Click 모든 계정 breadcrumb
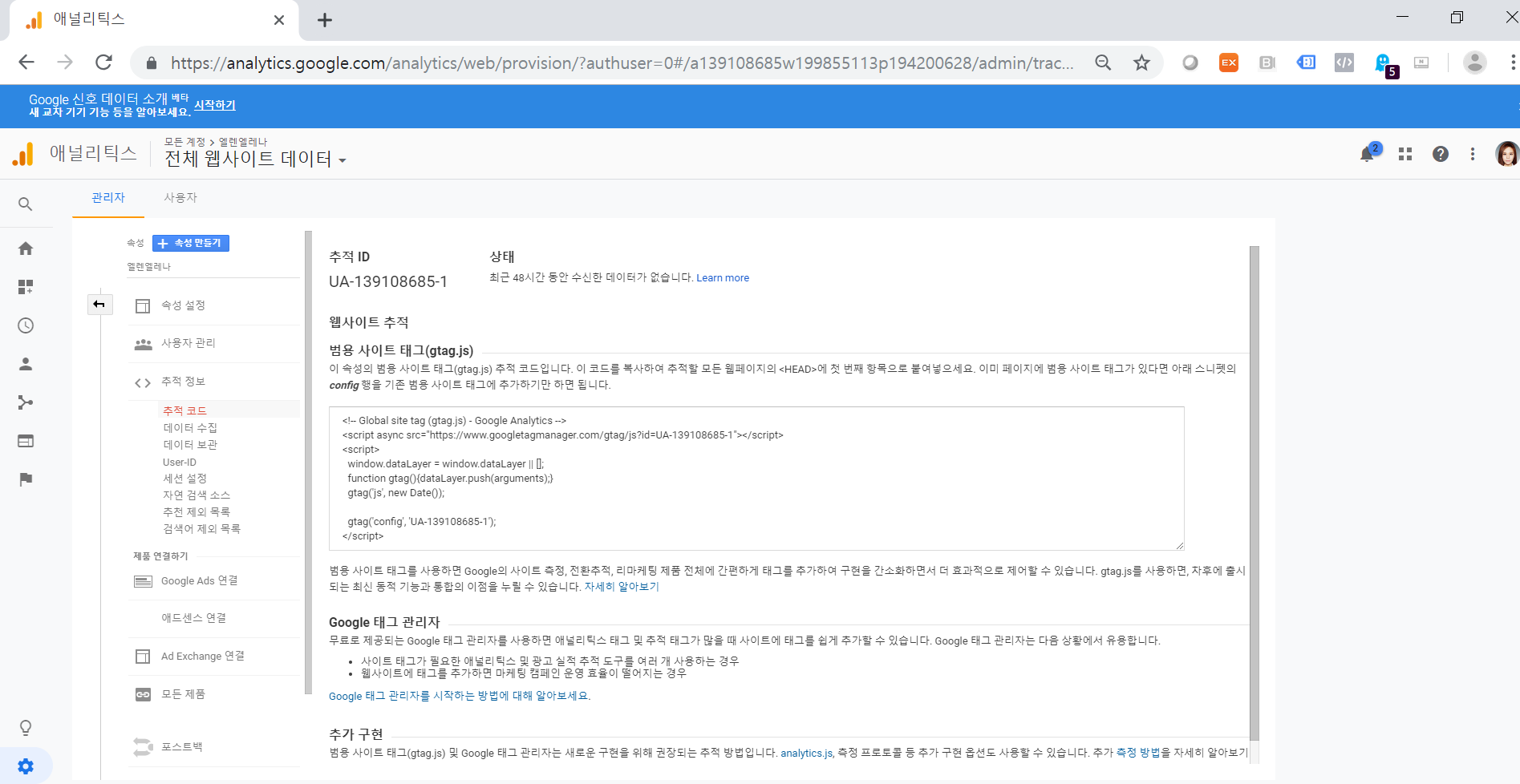The width and height of the screenshot is (1520, 784). coord(184,142)
